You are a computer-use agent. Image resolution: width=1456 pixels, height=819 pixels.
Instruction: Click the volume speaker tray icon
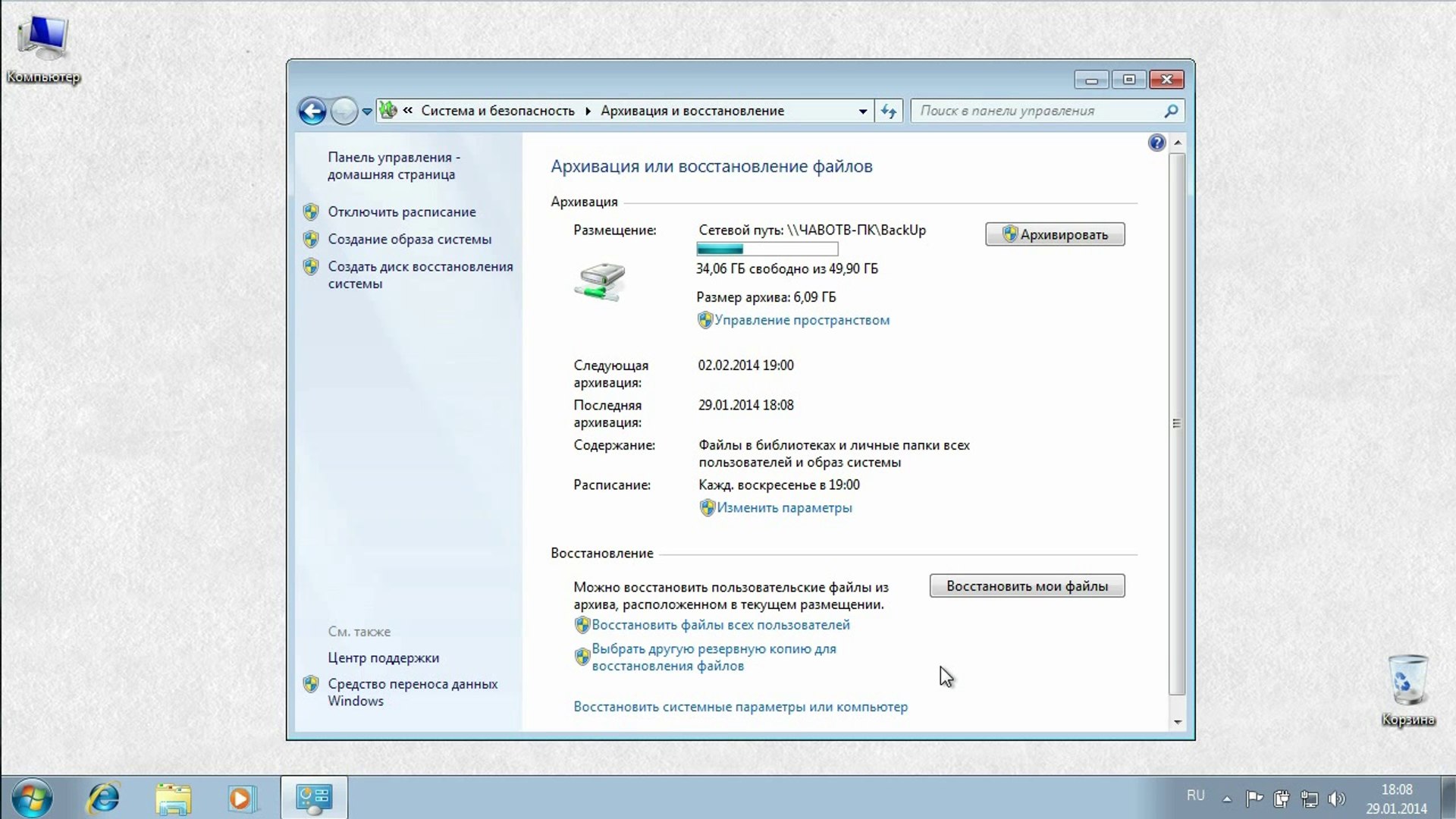(x=1337, y=798)
